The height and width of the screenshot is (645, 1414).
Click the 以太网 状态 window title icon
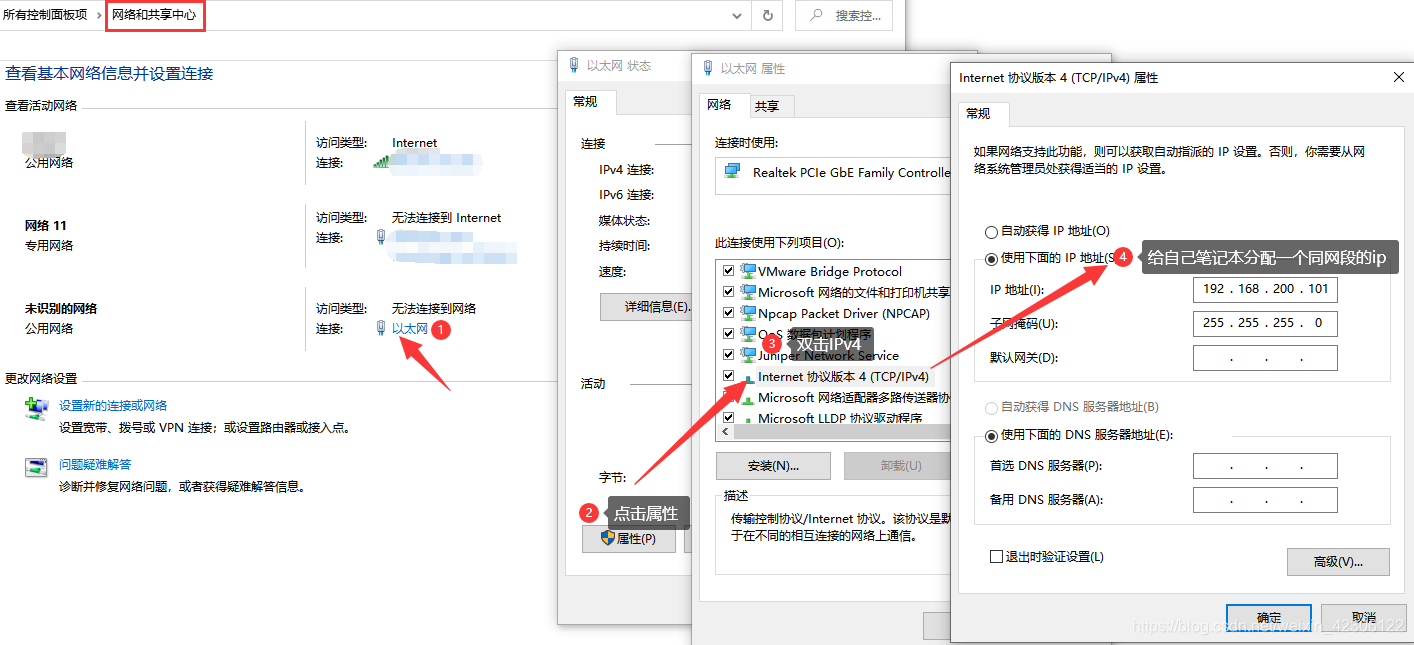tap(574, 65)
